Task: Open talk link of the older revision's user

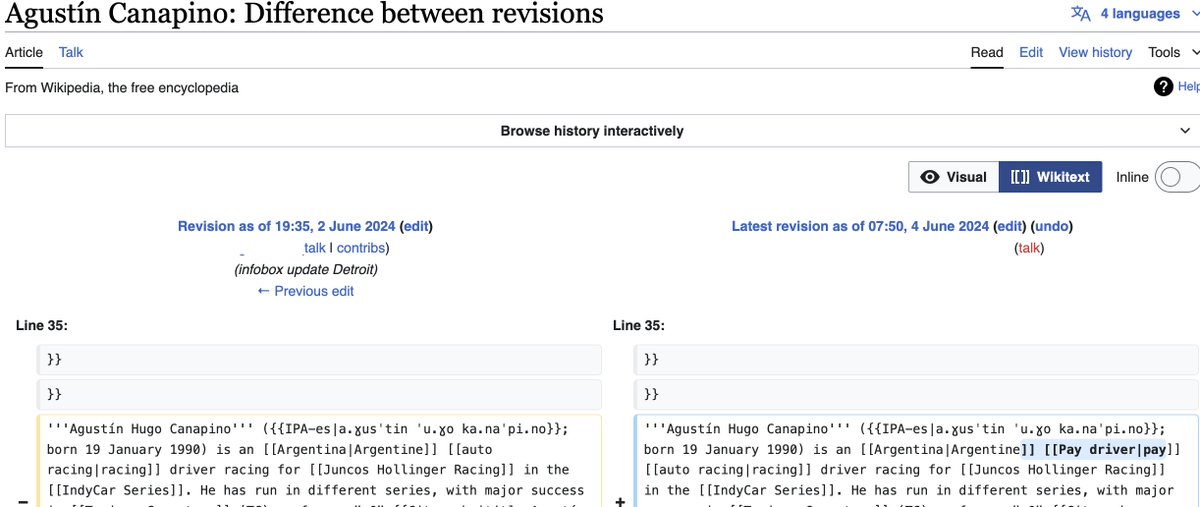Action: [315, 247]
